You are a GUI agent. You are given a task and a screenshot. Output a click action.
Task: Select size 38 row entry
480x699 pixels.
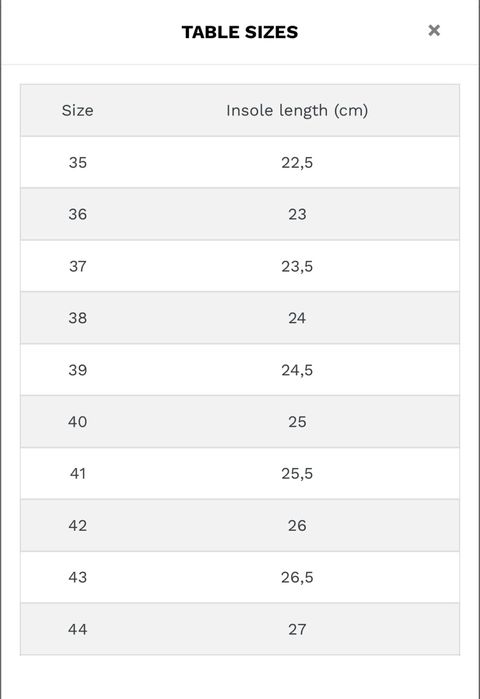[78, 318]
